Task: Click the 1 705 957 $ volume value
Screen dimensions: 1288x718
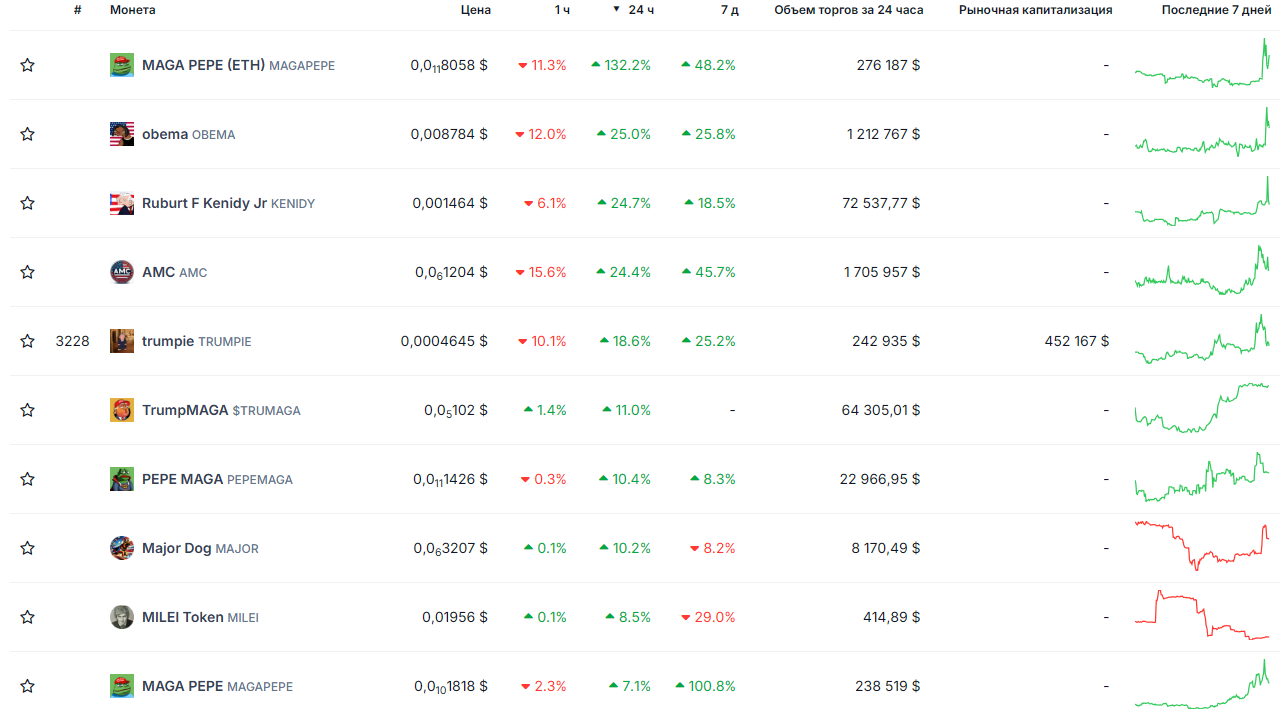Action: click(882, 272)
